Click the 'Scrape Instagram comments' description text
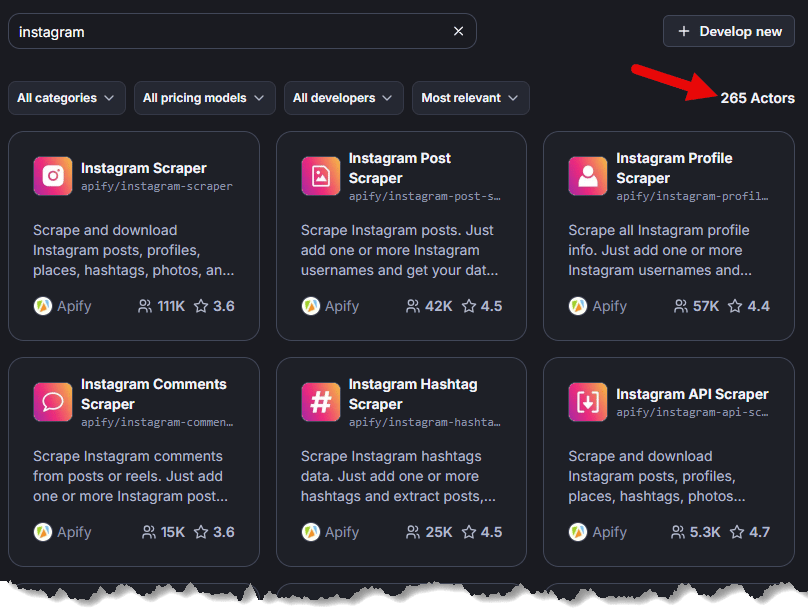The height and width of the screenshot is (610, 808). [131, 477]
